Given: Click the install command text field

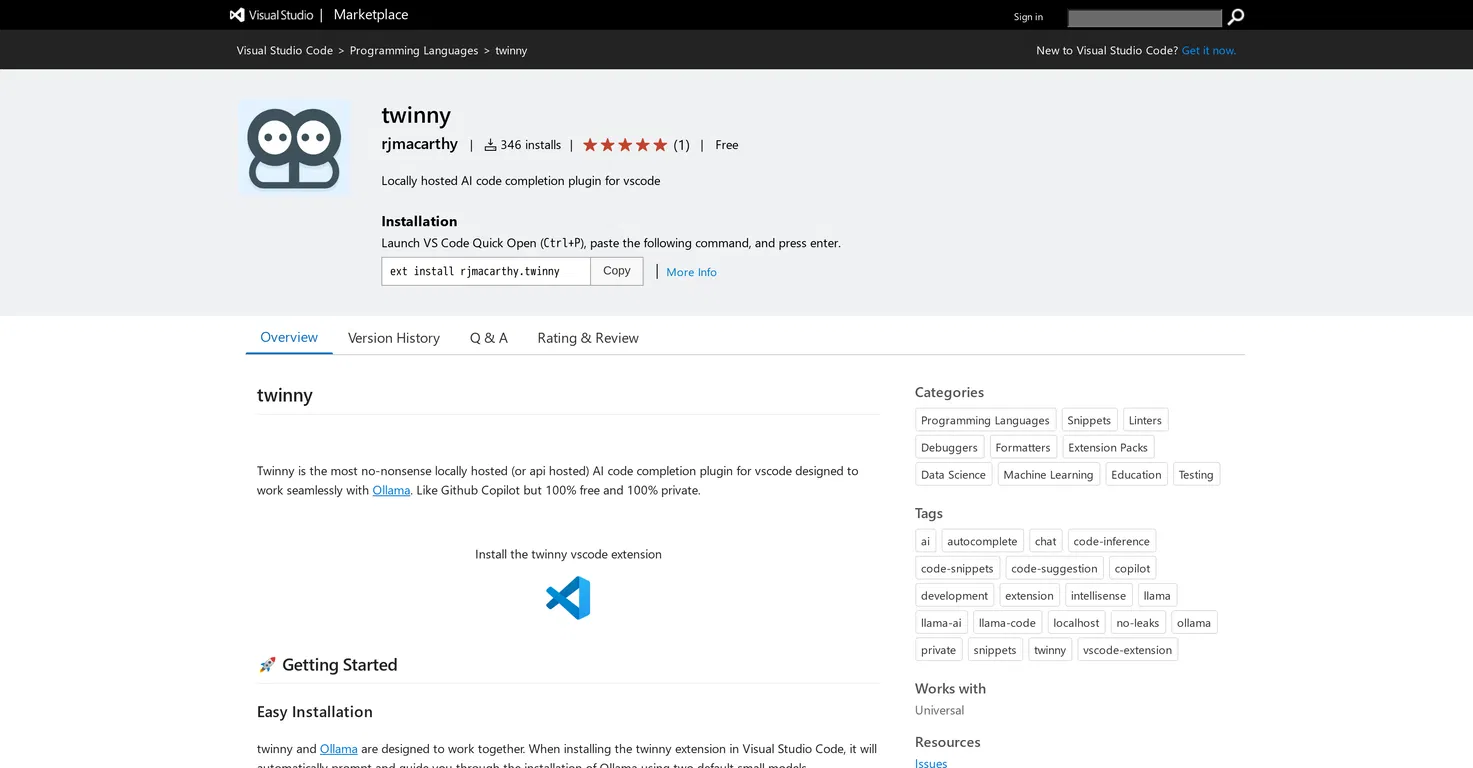Looking at the screenshot, I should tap(486, 271).
